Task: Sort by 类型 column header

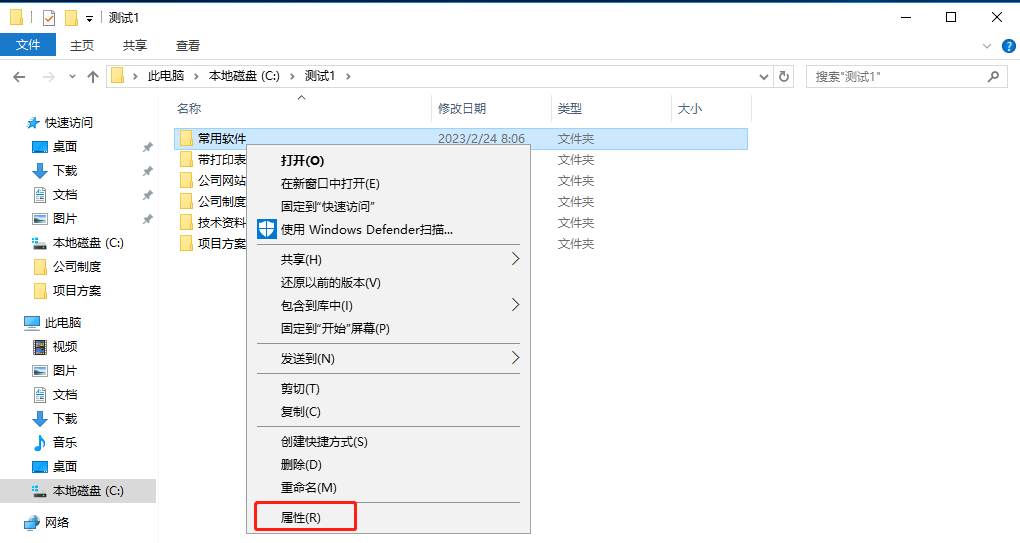Action: pyautogui.click(x=570, y=109)
